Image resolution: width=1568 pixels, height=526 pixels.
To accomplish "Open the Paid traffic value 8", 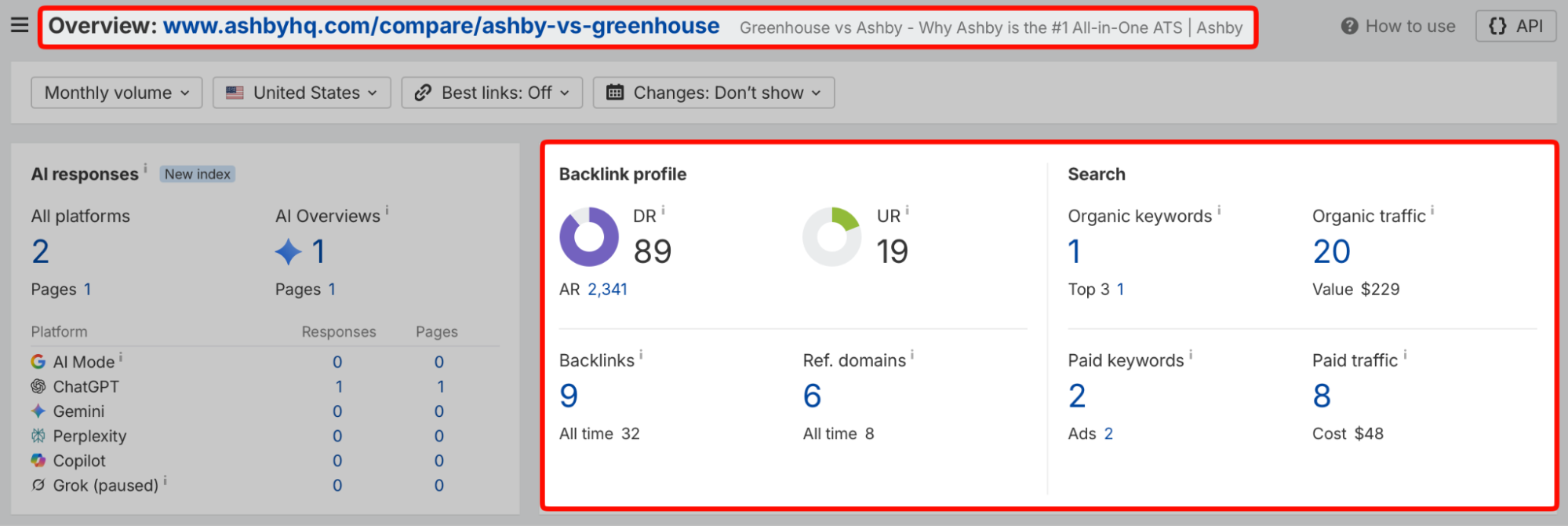I will click(x=1322, y=396).
